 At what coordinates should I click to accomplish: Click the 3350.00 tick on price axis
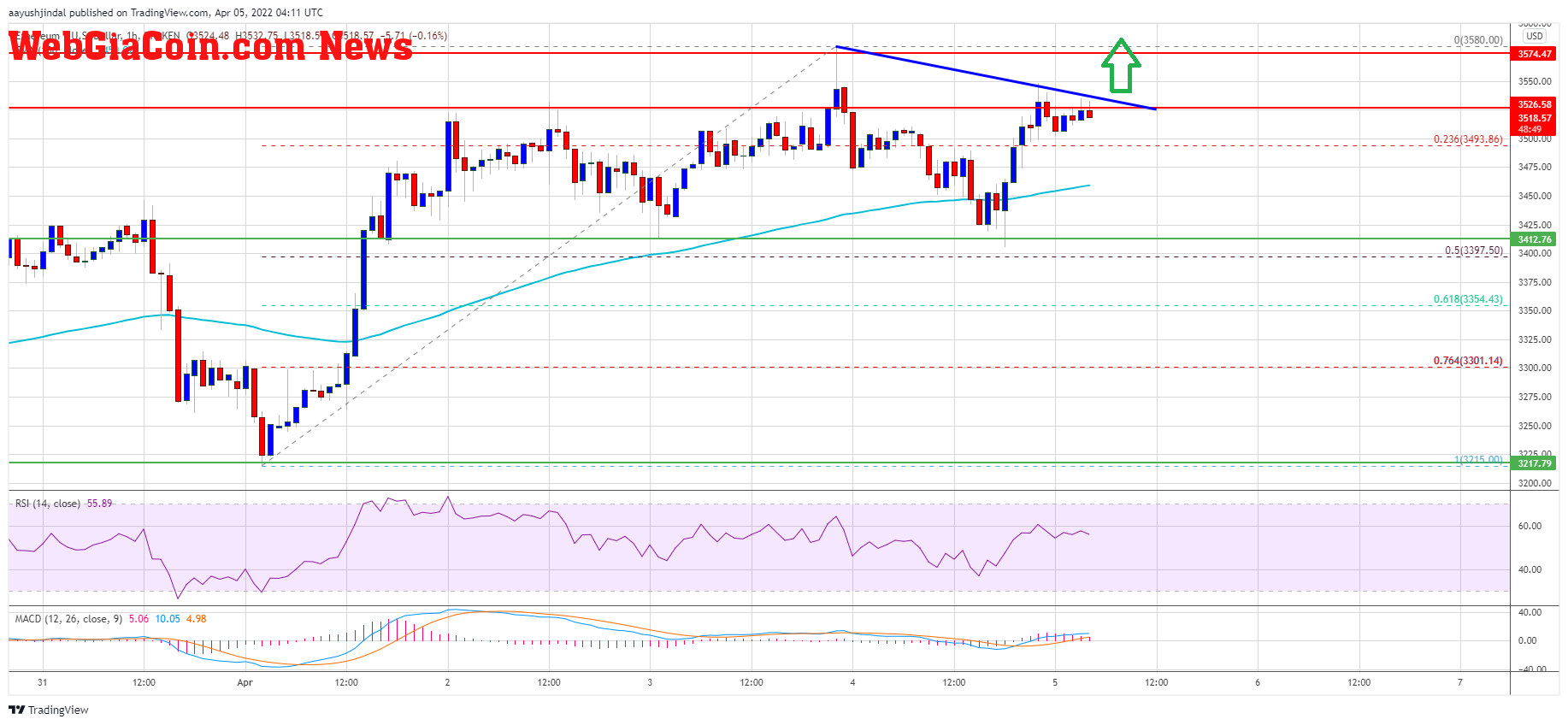pyautogui.click(x=1535, y=311)
